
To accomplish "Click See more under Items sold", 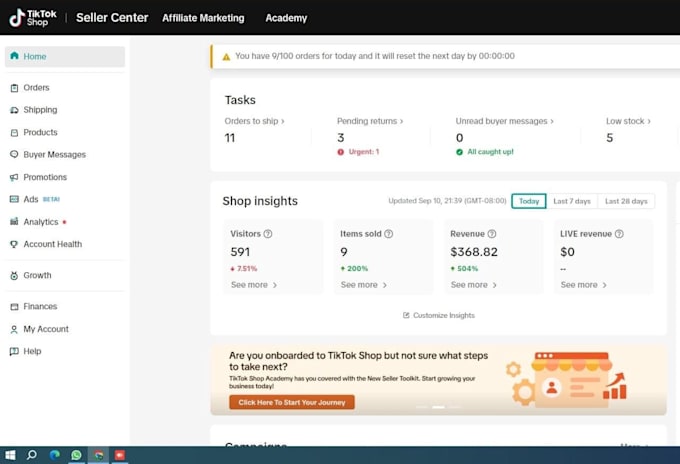I will click(364, 285).
